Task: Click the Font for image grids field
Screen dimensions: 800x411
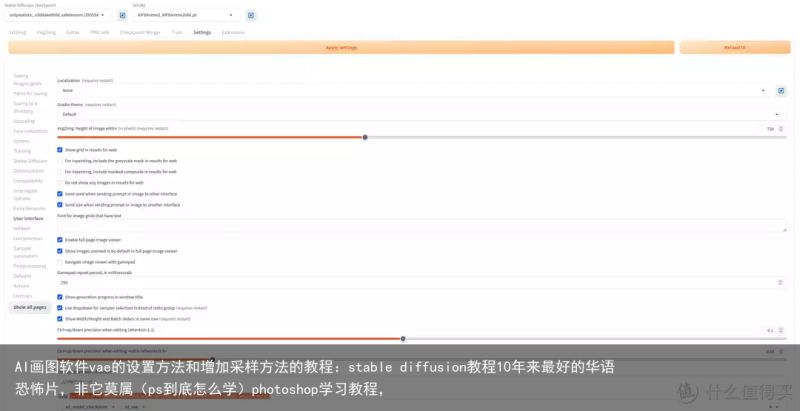Action: 421,226
